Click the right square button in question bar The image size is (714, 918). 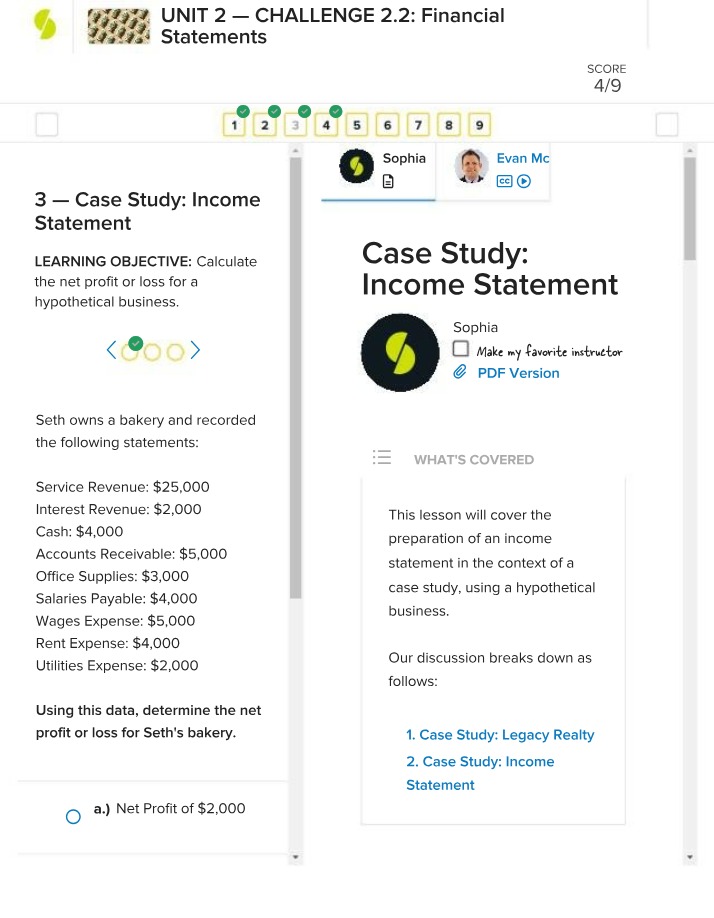(x=667, y=124)
